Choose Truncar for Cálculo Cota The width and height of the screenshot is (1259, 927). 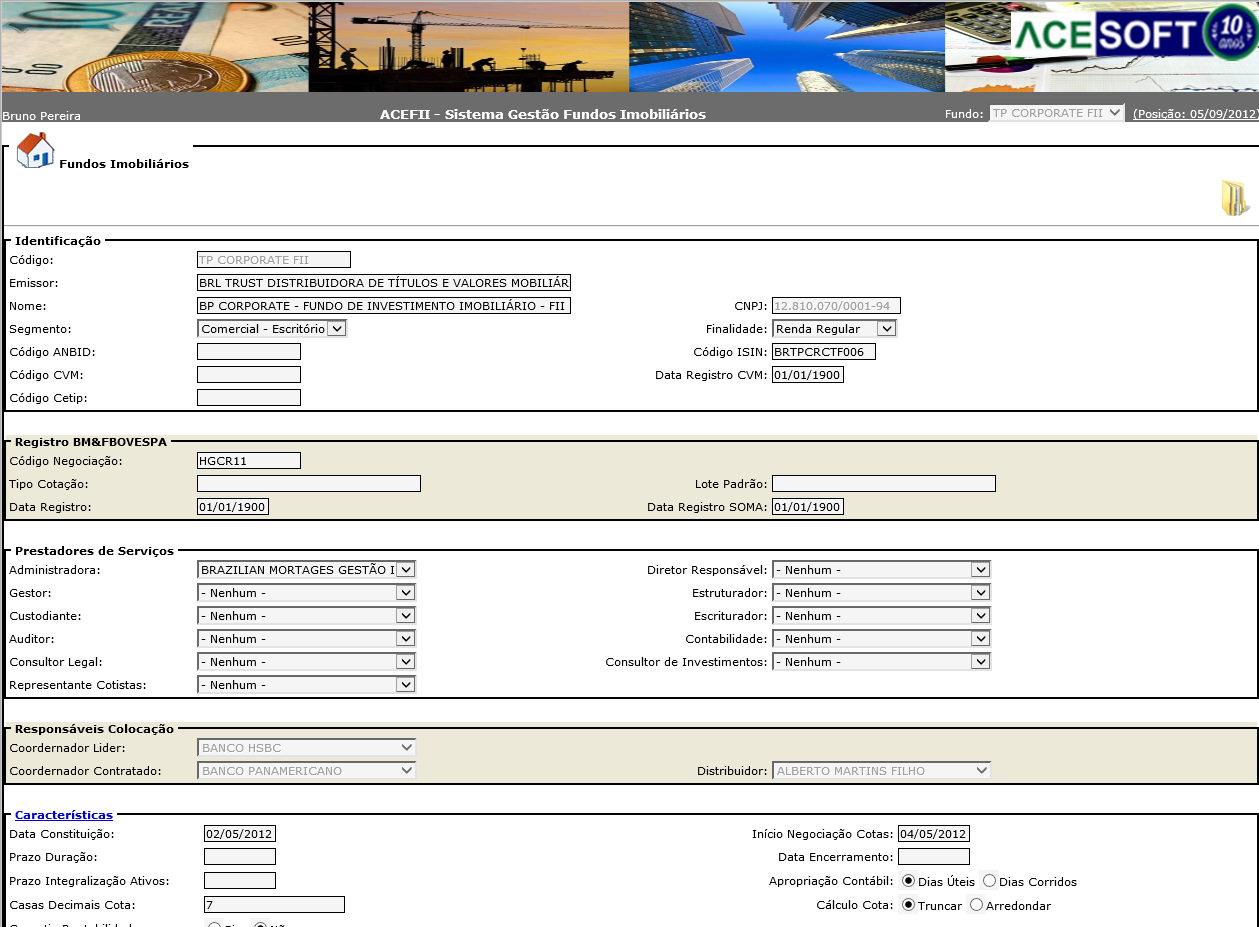pyautogui.click(x=908, y=905)
